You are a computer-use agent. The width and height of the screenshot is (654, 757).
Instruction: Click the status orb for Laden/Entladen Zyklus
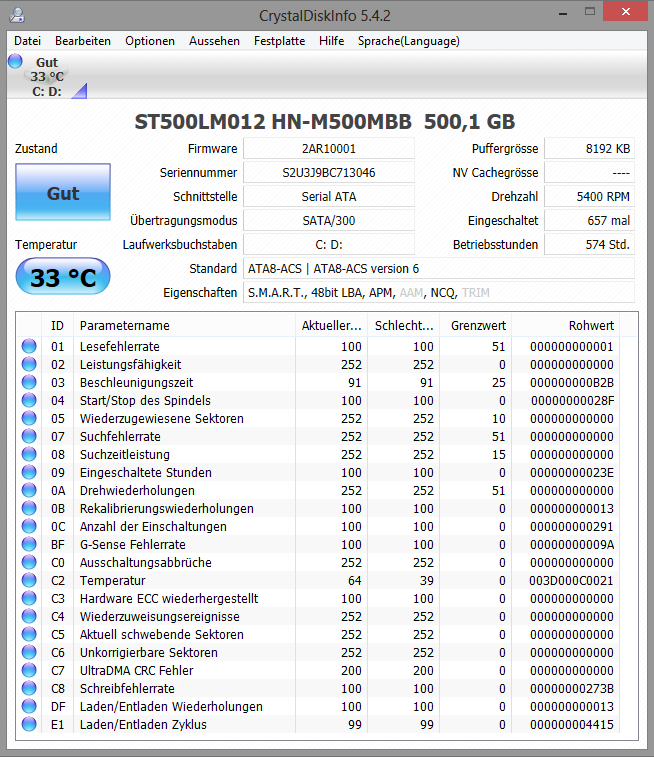29,724
